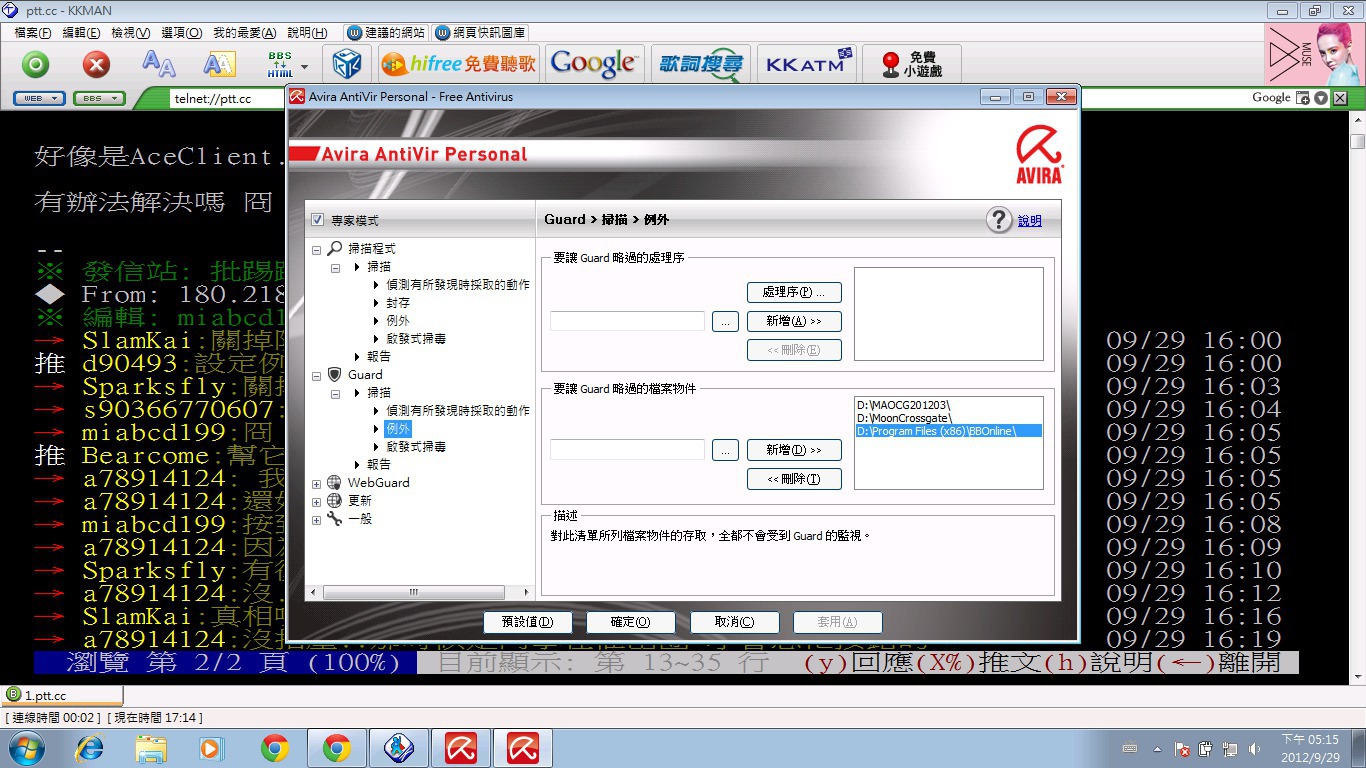
Task: Click the 說明 help link
Action: point(1030,221)
